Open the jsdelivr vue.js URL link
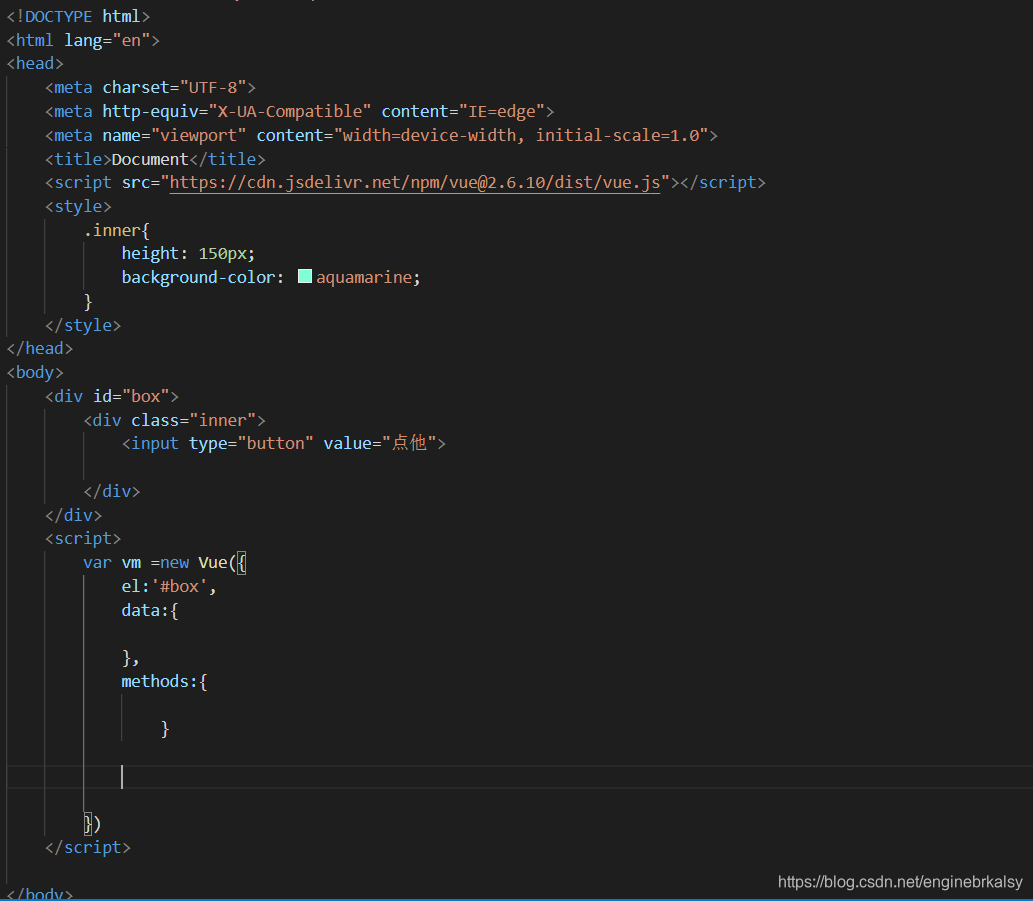The image size is (1033, 901). coord(414,182)
